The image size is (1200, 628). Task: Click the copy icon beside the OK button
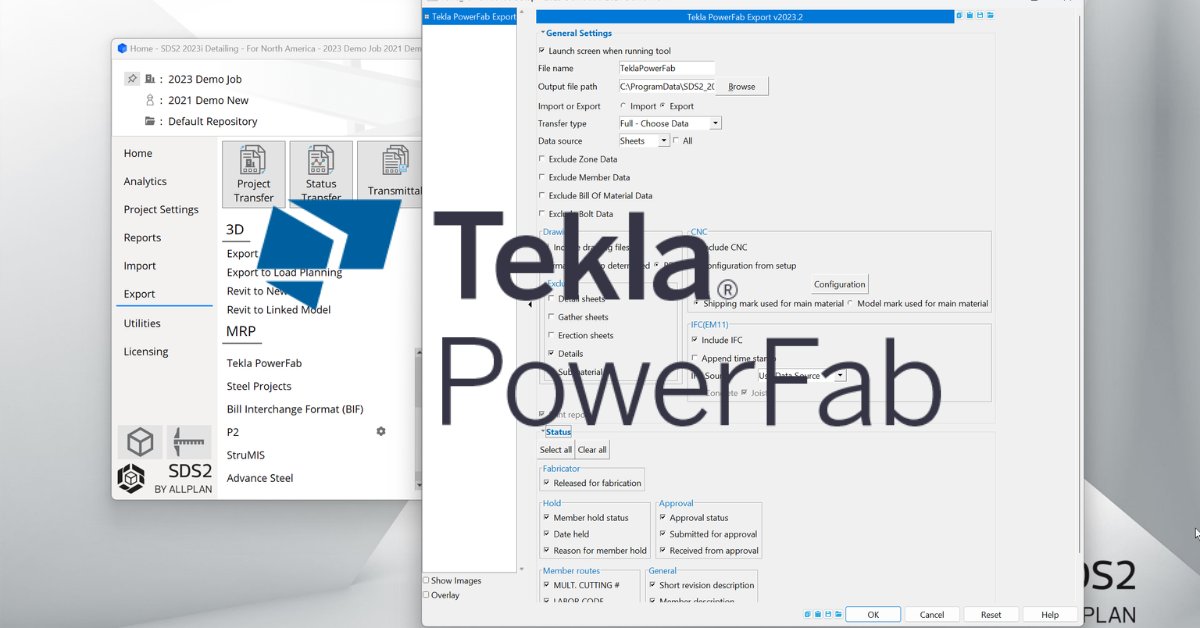click(808, 614)
